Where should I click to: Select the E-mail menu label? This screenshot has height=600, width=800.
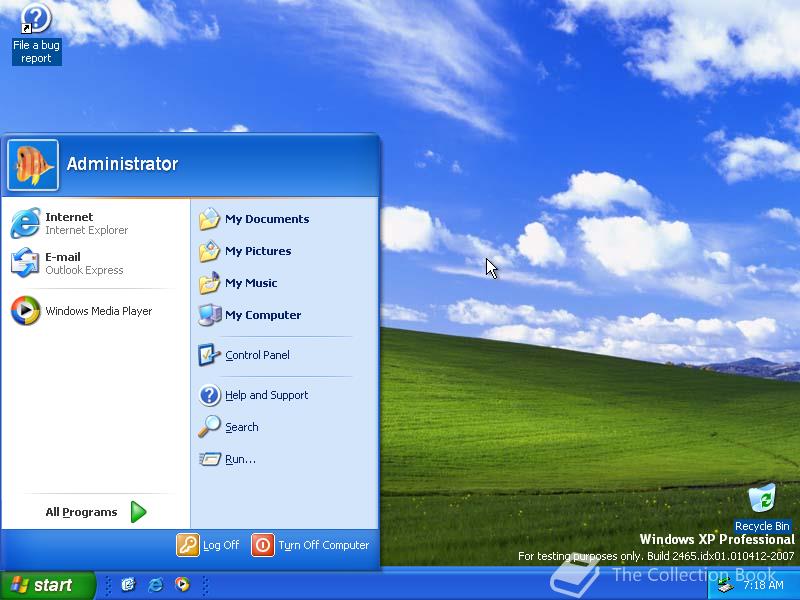(63, 257)
